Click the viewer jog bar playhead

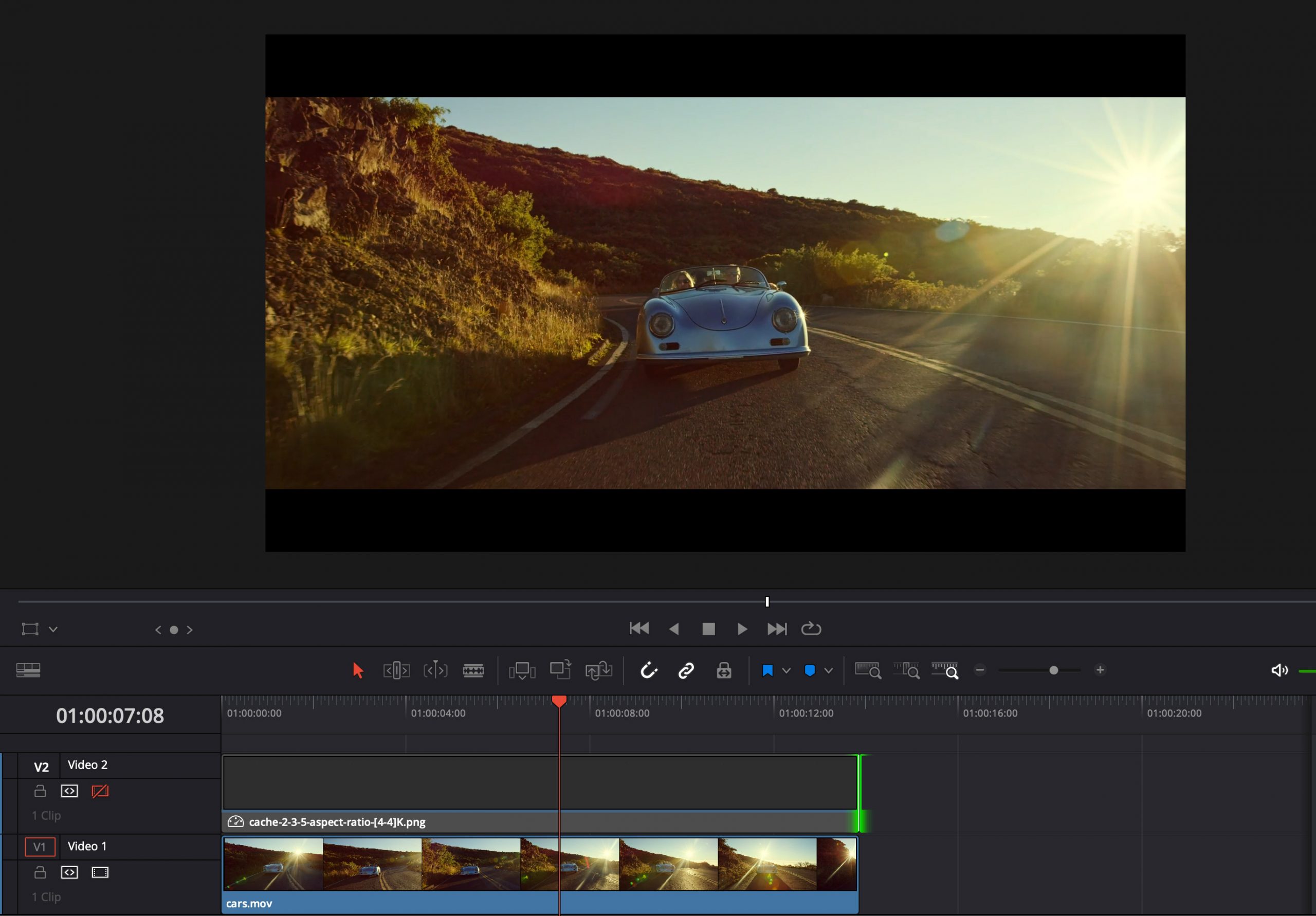(x=767, y=601)
